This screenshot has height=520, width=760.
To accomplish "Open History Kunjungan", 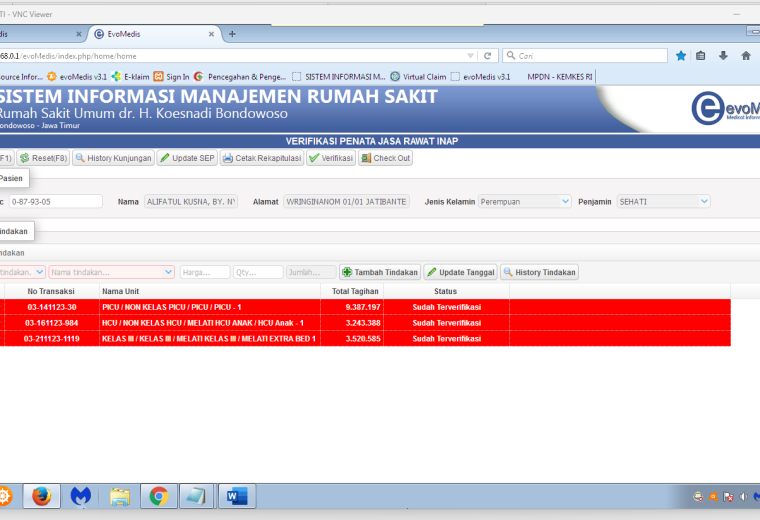I will click(113, 158).
